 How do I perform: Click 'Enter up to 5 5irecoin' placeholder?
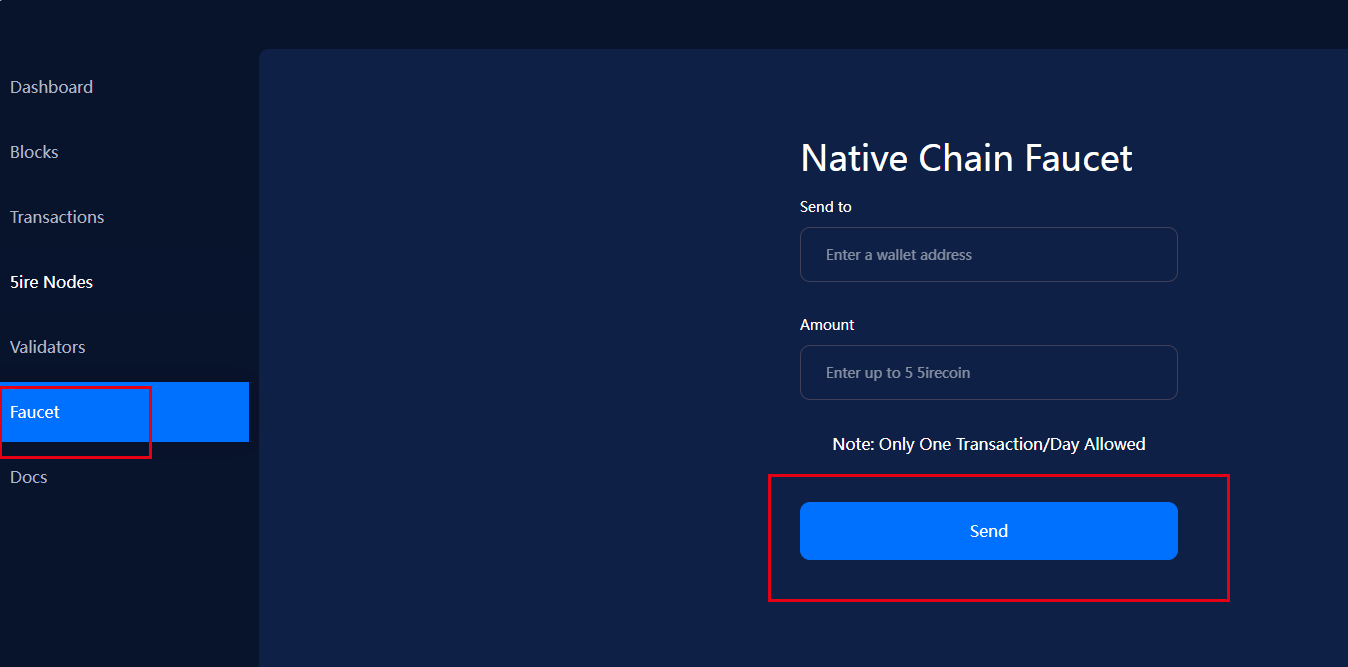(x=897, y=373)
